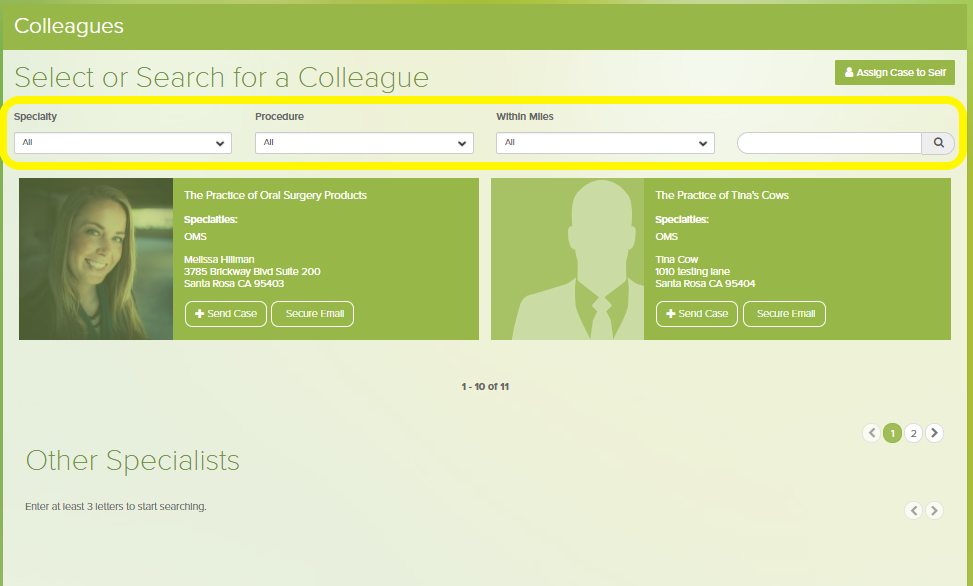
Task: Open The Practice of Oral Surgery Products
Action: click(275, 195)
